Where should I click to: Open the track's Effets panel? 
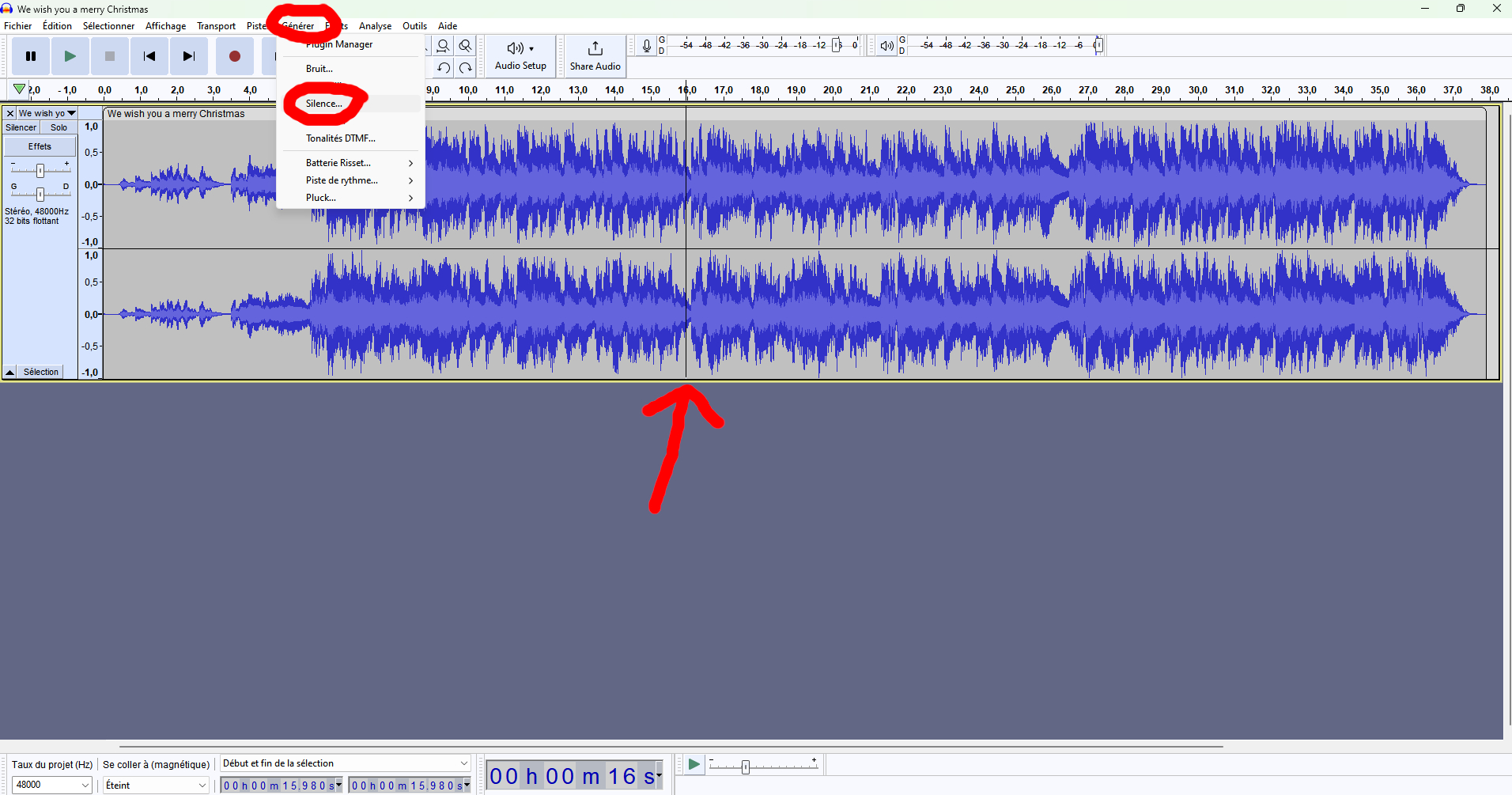pos(40,146)
